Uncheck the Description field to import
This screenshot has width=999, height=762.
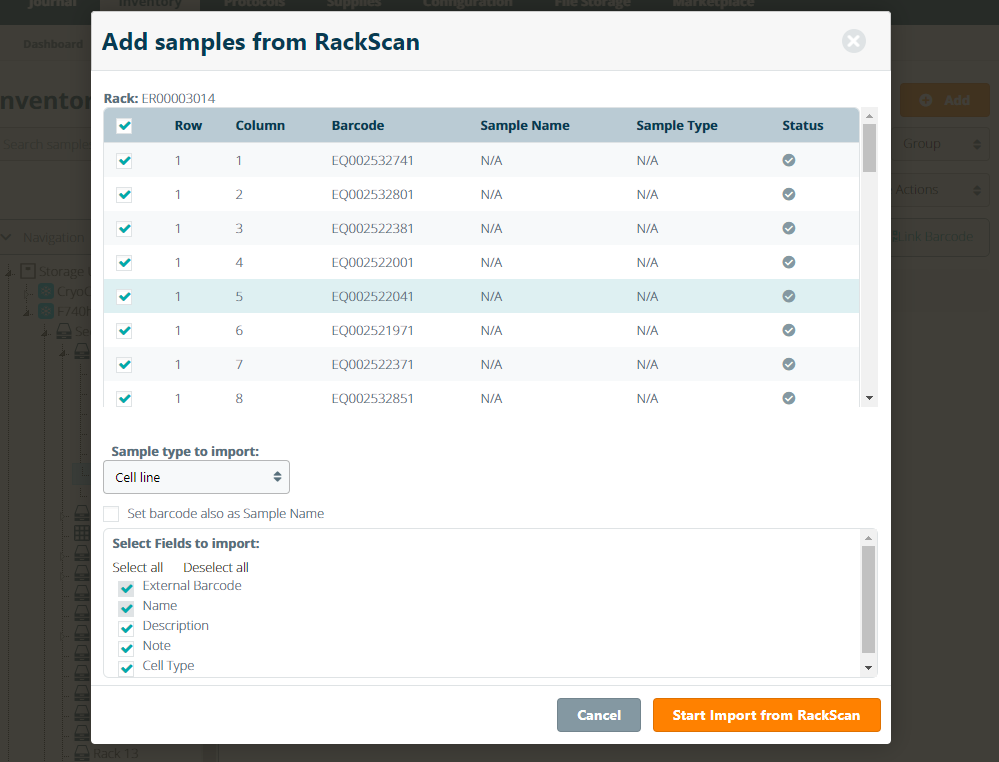pyautogui.click(x=126, y=628)
